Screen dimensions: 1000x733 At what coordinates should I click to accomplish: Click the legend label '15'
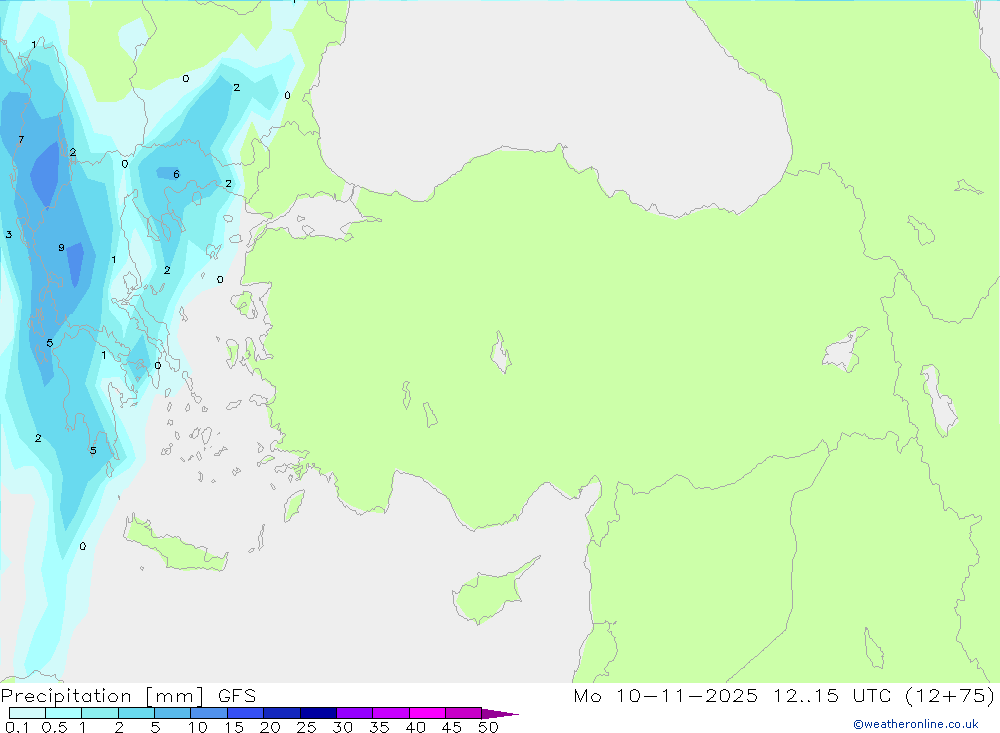tap(234, 727)
